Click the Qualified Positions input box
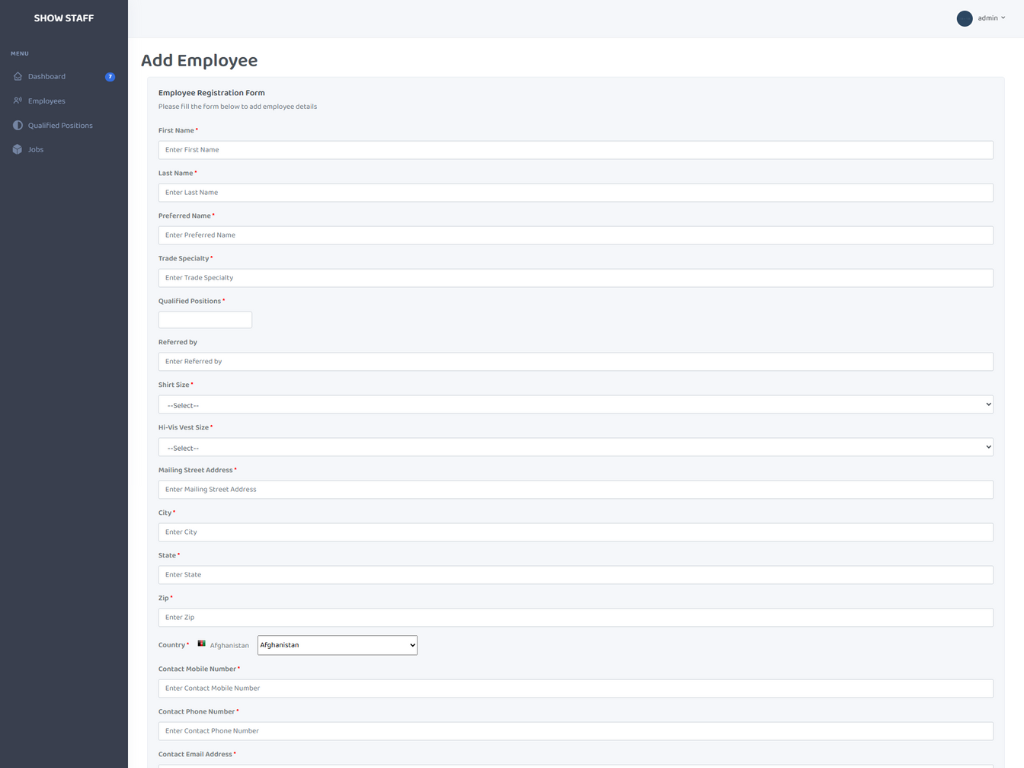This screenshot has height=768, width=1024. click(x=205, y=320)
